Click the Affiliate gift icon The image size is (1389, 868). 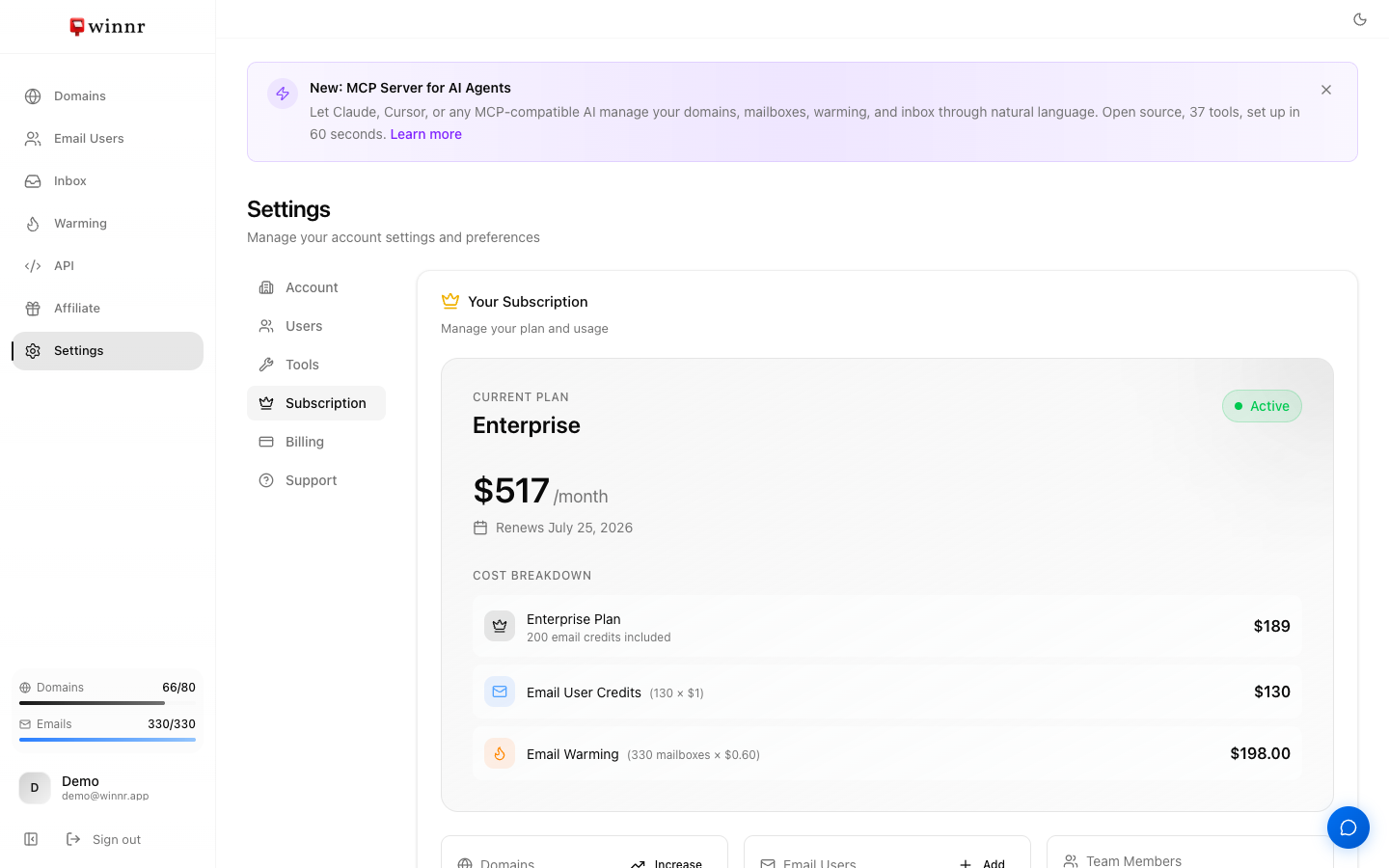pos(33,309)
